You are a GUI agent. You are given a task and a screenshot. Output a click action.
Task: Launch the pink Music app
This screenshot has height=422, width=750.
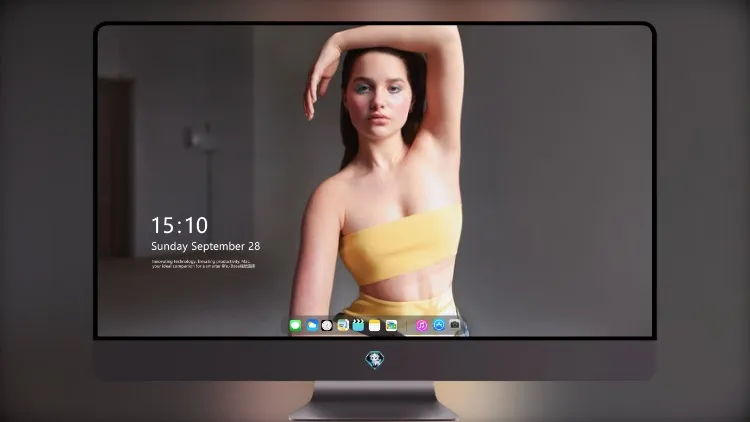click(x=421, y=325)
